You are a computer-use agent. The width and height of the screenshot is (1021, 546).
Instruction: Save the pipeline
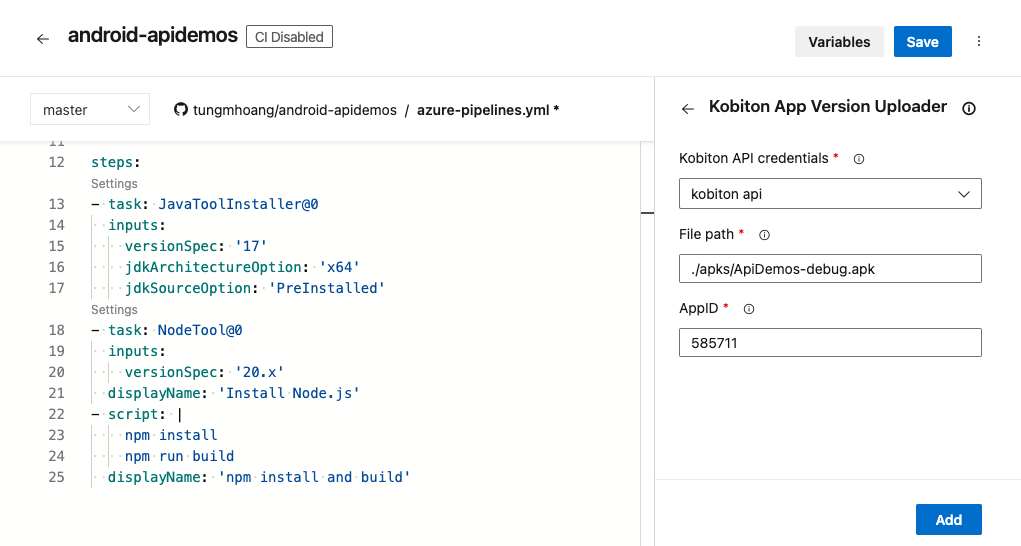(x=923, y=42)
